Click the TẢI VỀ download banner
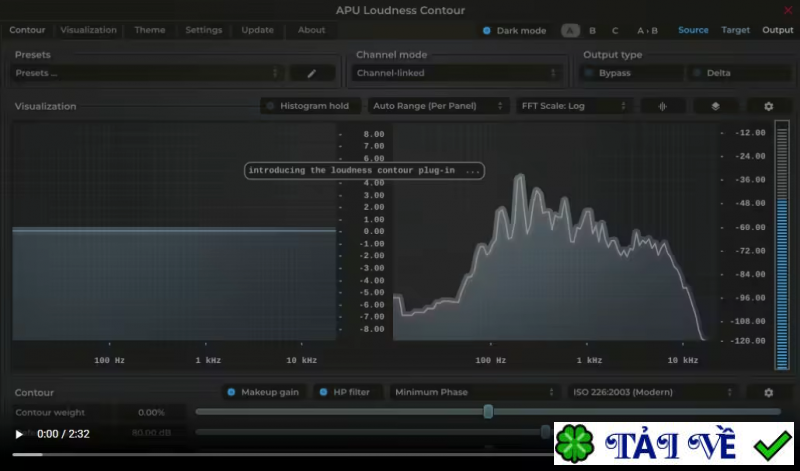 (x=673, y=443)
